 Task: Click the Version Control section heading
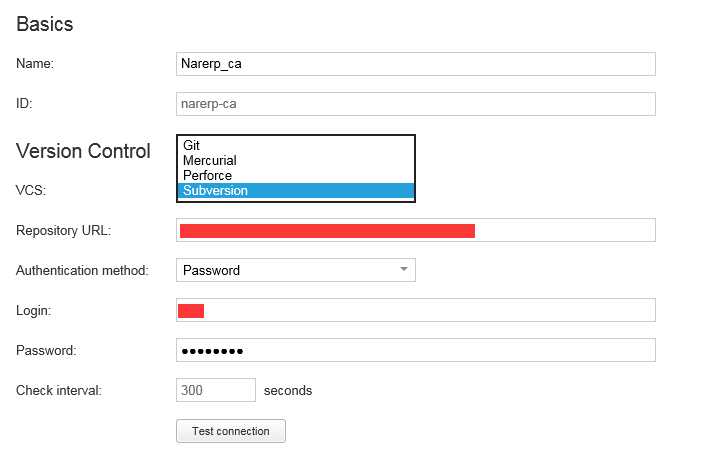click(83, 151)
